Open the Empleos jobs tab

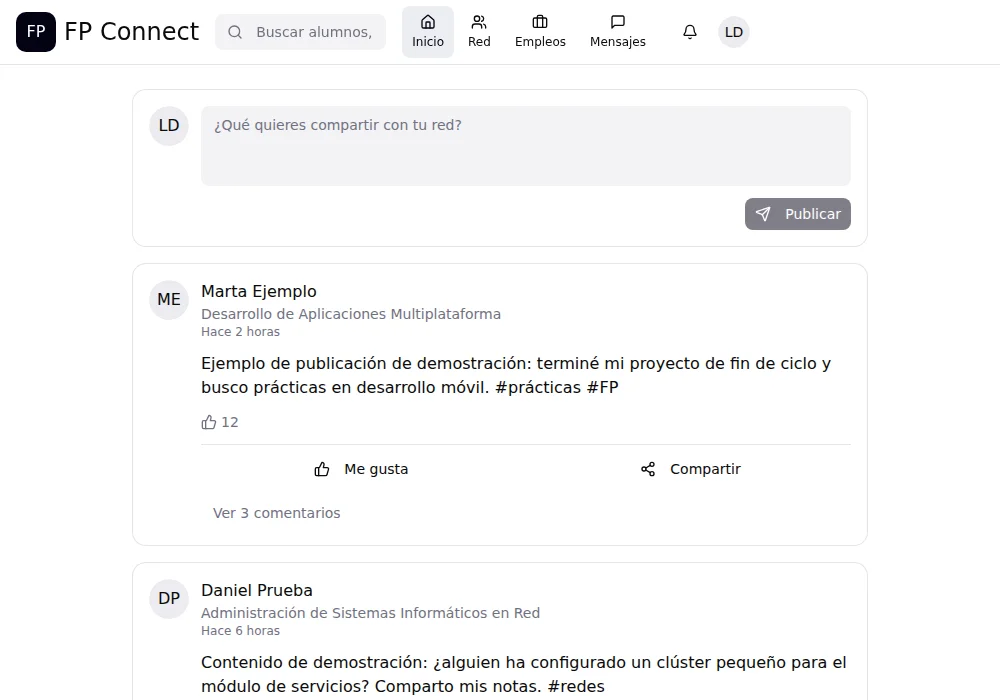tap(540, 32)
